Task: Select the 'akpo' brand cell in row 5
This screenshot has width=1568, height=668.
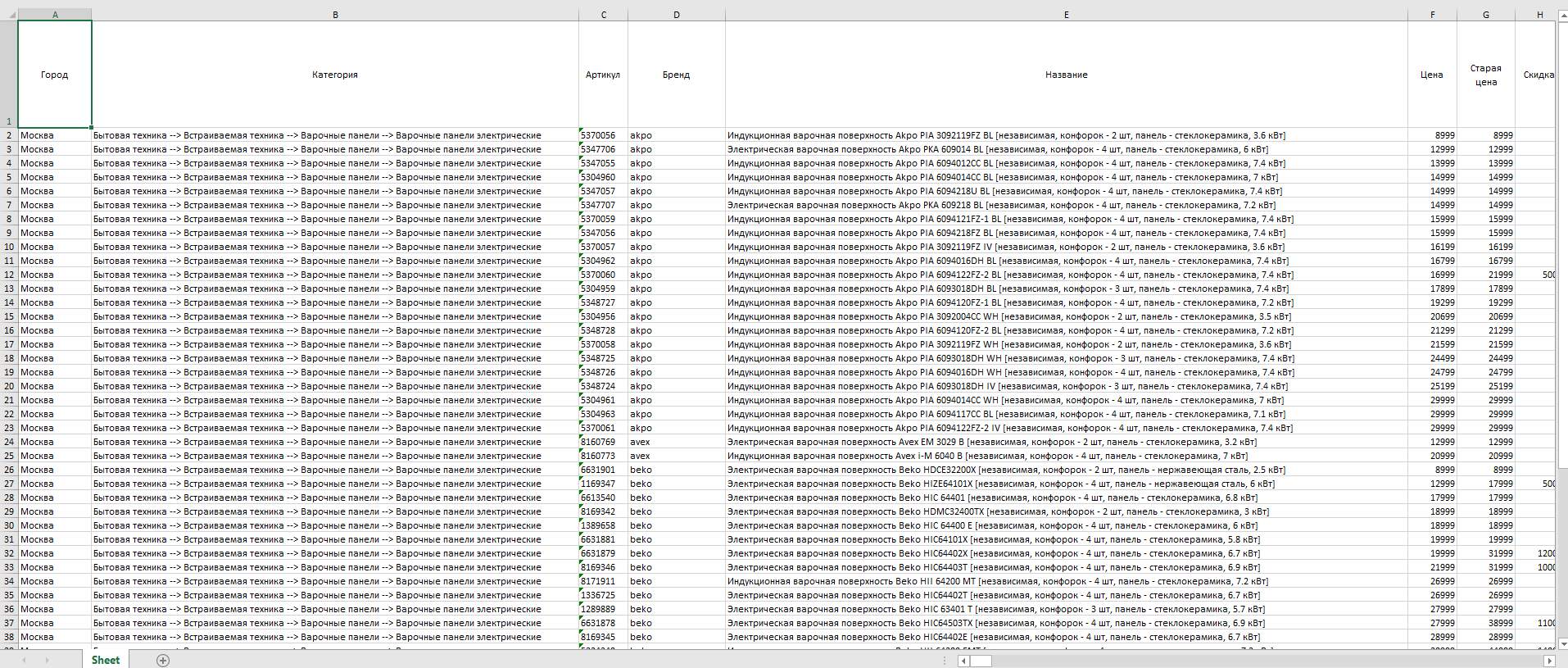Action: [677, 177]
